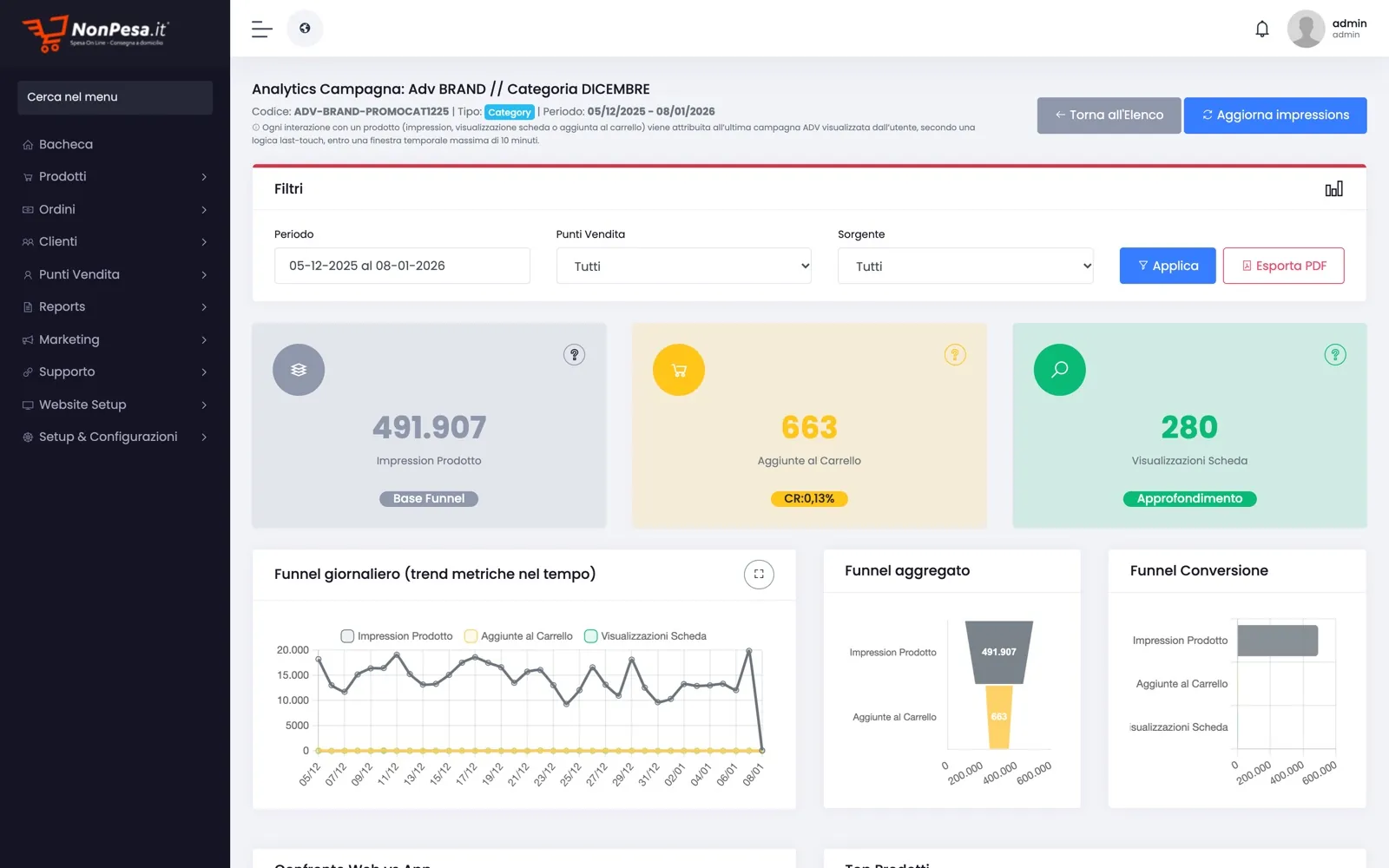1389x868 pixels.
Task: Expand the Marketing sidebar menu
Action: tap(115, 339)
